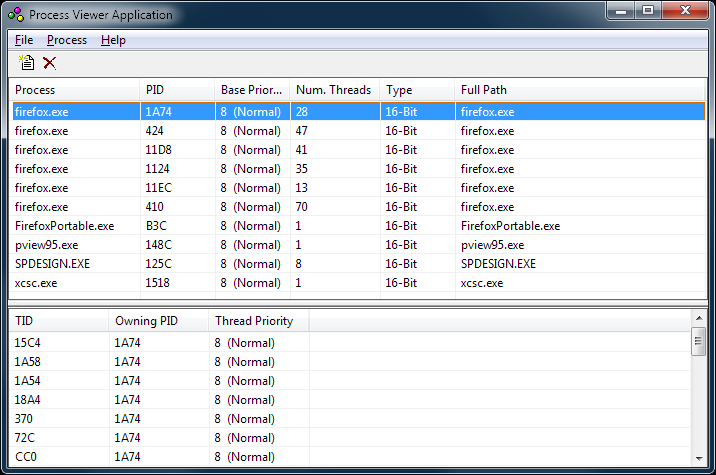This screenshot has height=475, width=716.
Task: Select the FirefoxPortable.exe process name
Action: coord(64,226)
